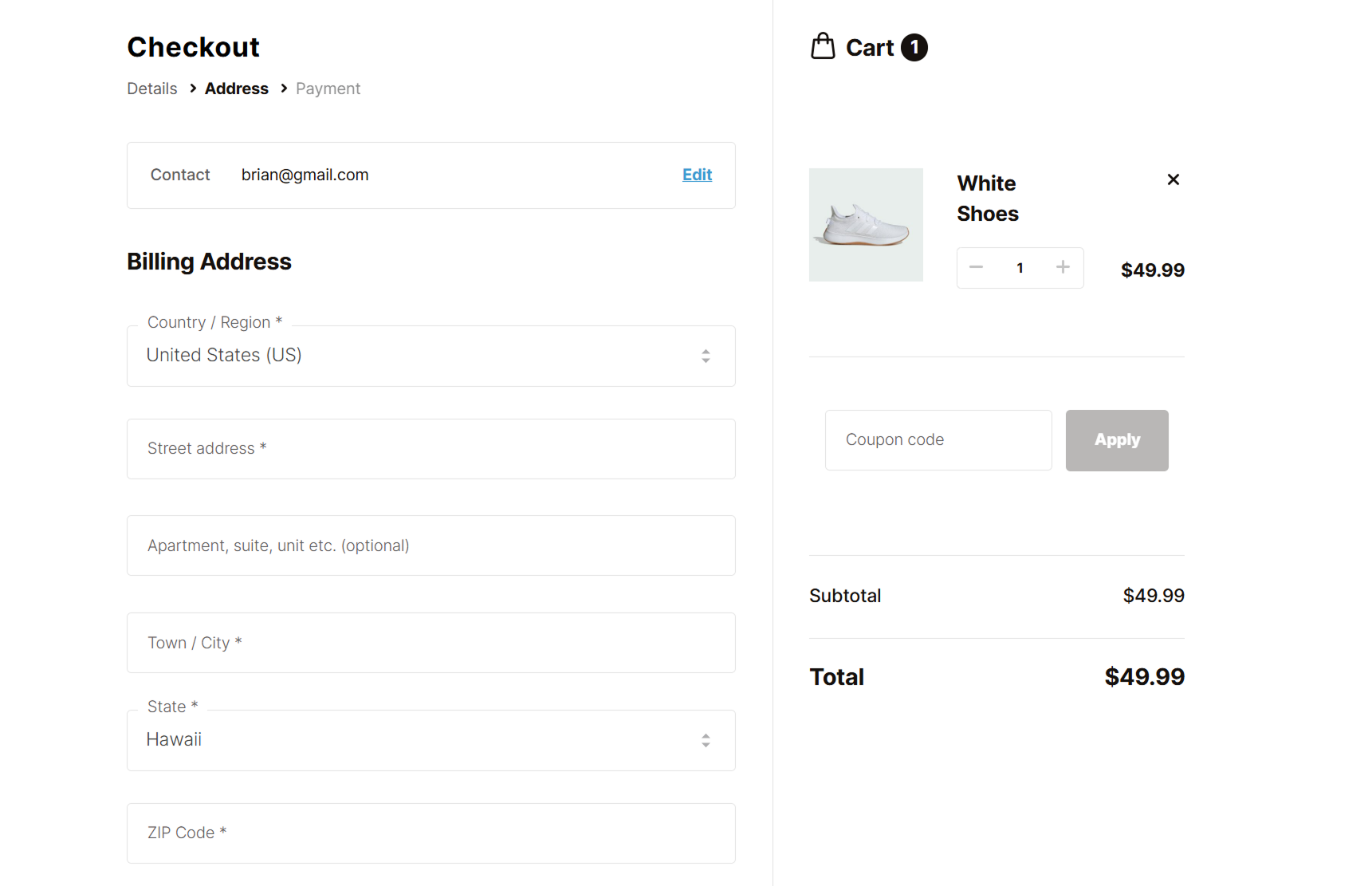Open the White Shoes product thumbnail
This screenshot has height=886, width=1372.
[x=866, y=225]
